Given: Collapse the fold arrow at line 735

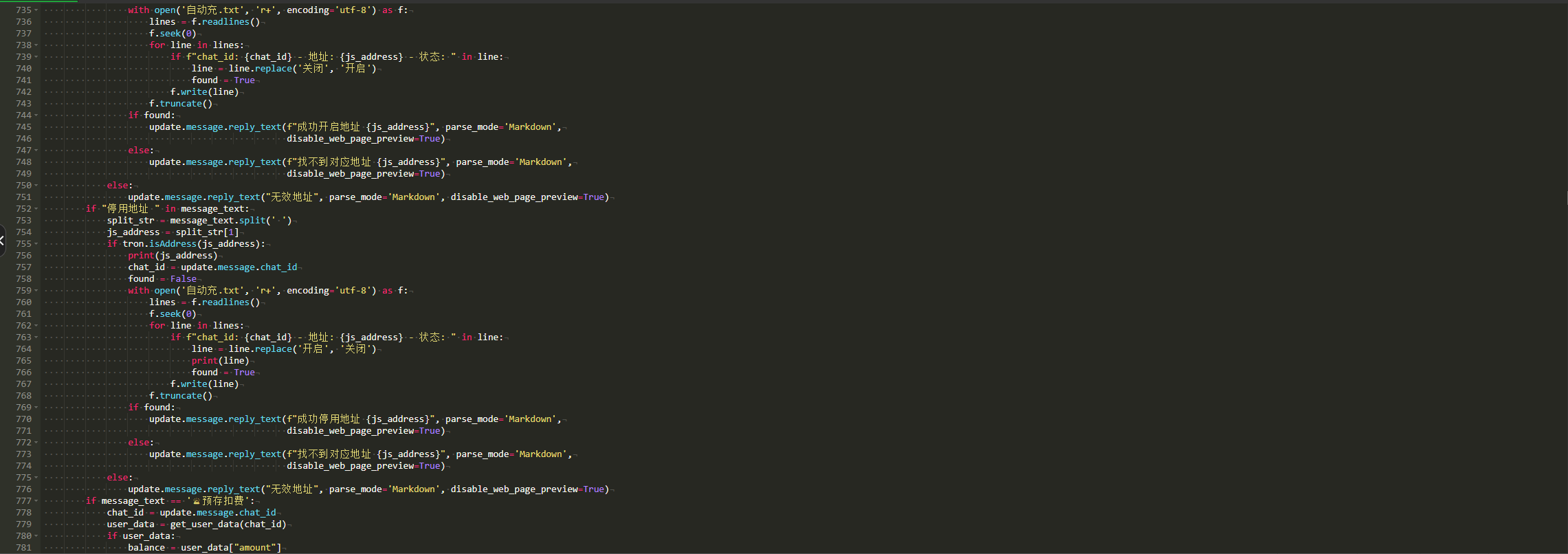Looking at the screenshot, I should [x=36, y=10].
